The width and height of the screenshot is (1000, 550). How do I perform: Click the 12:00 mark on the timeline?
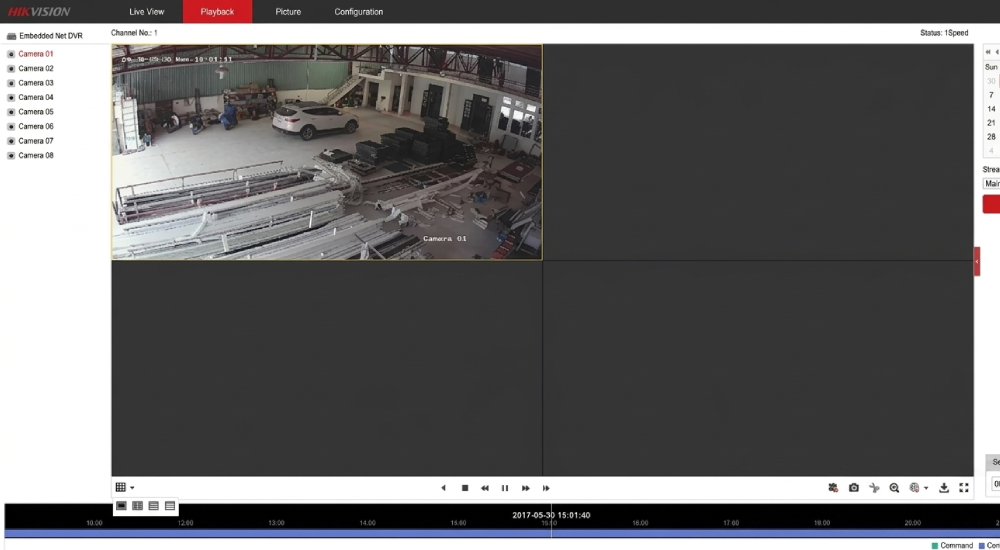click(186, 523)
